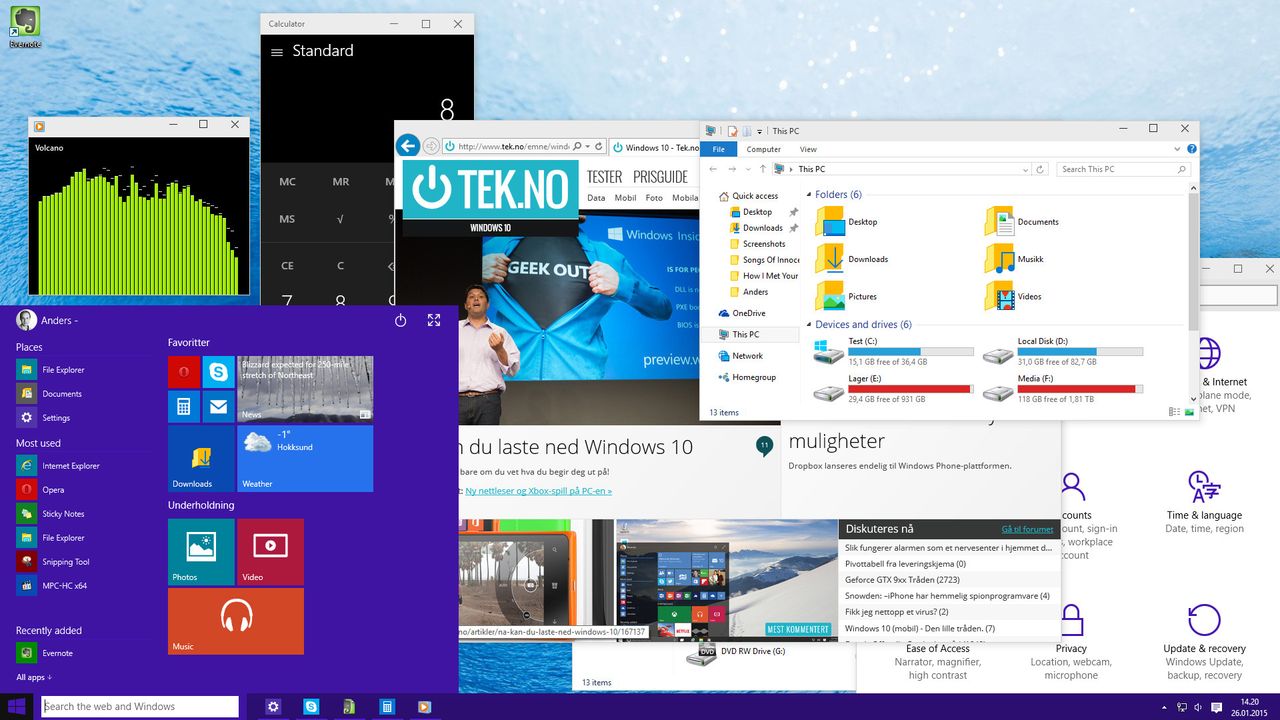
Task: Collapse the Folders (6) group
Action: point(809,195)
